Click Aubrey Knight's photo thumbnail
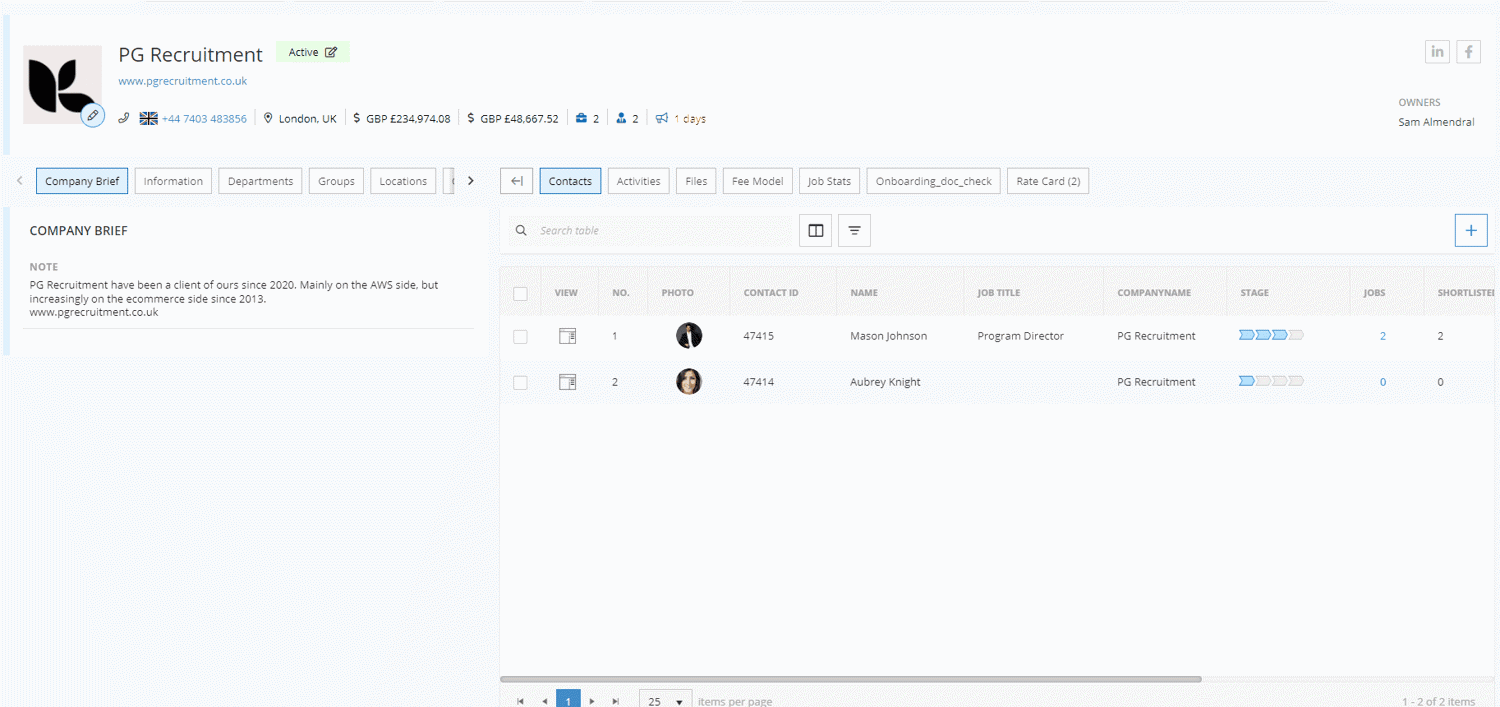The image size is (1500, 707). [x=689, y=382]
